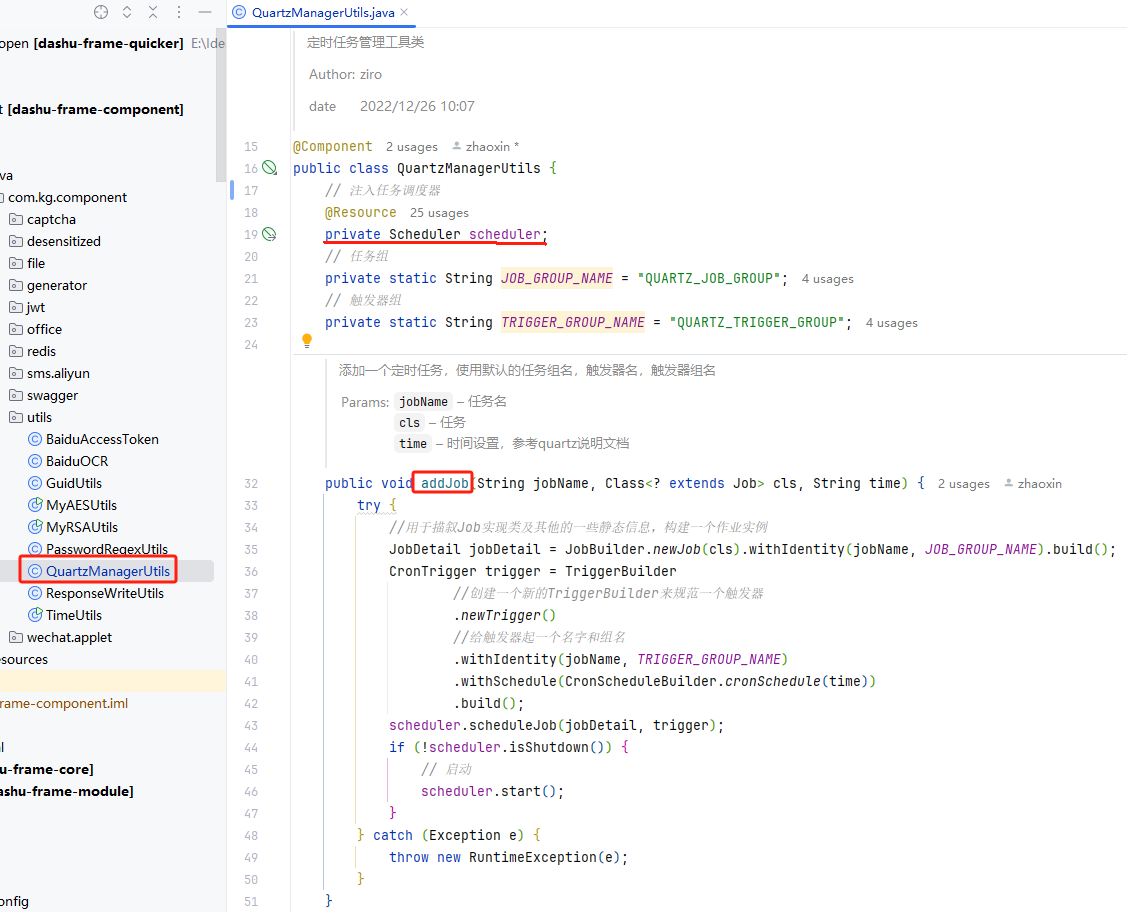Click the injection gutter icon on line 19
This screenshot has height=912, width=1127.
click(x=269, y=234)
